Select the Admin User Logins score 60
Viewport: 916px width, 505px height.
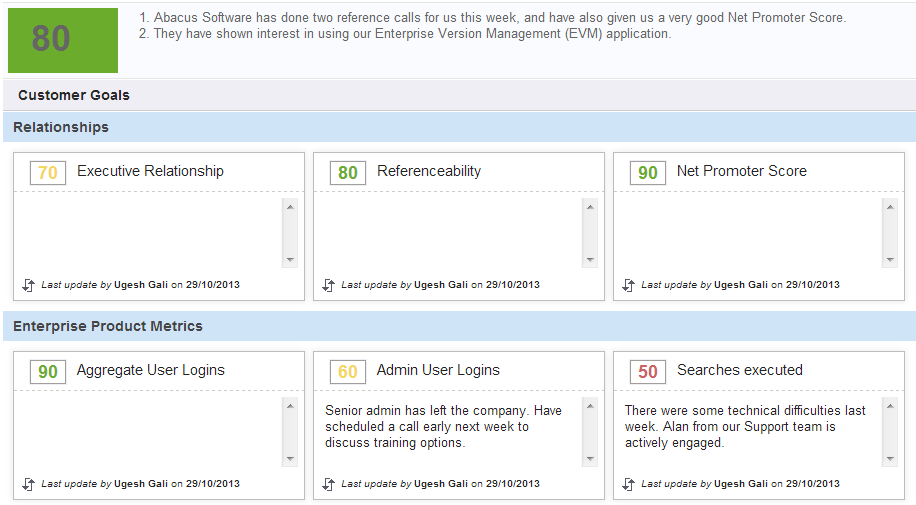(x=347, y=372)
